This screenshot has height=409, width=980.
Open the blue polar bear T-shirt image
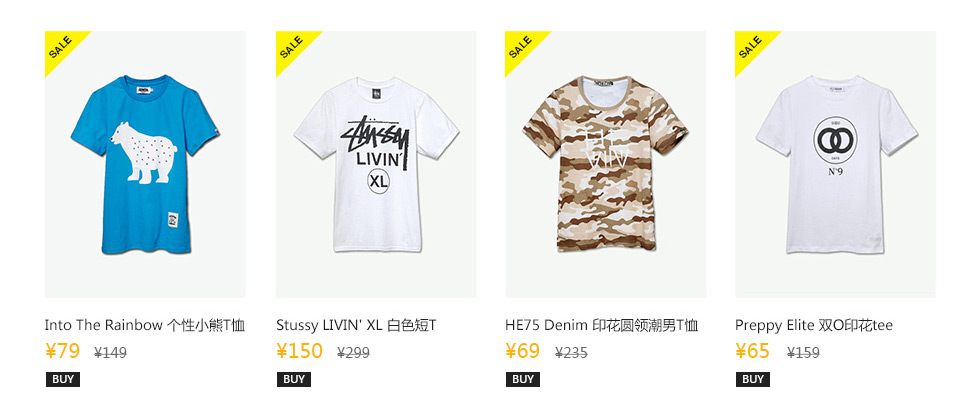pos(145,164)
